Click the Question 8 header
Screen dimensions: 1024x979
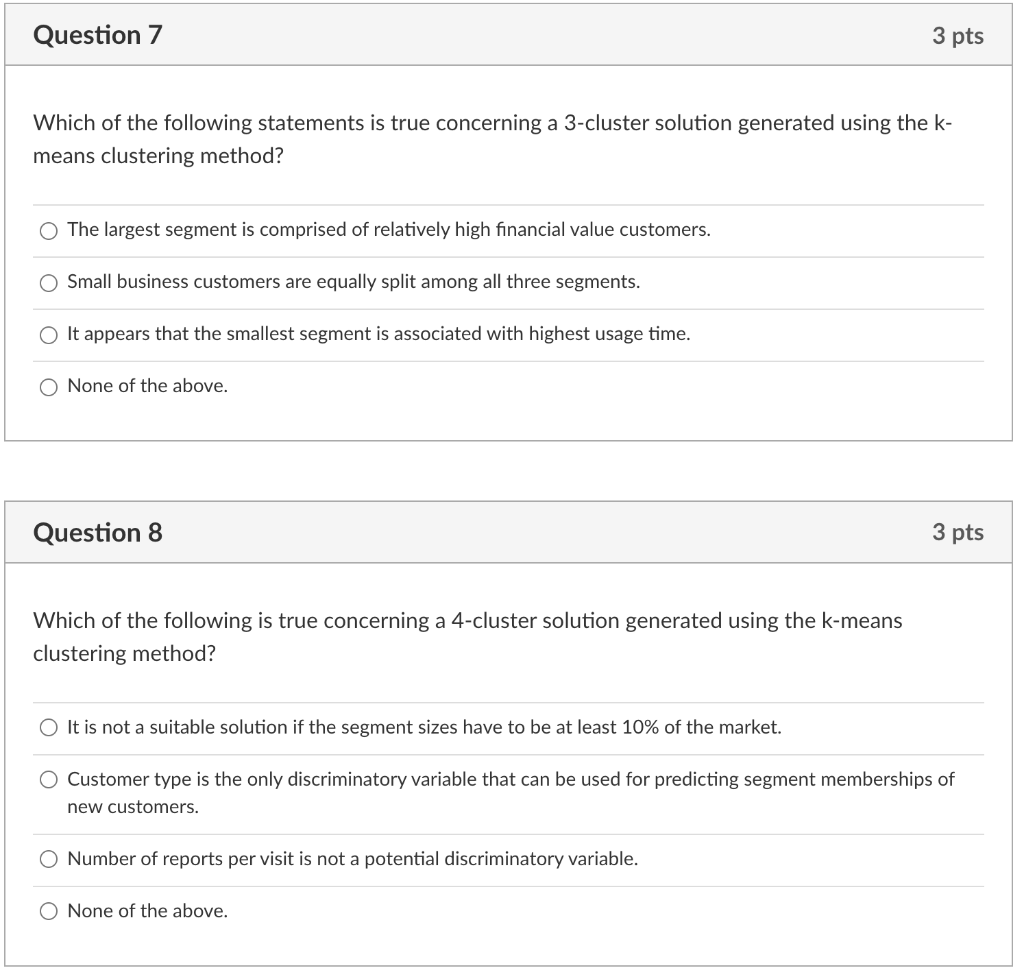(x=97, y=533)
